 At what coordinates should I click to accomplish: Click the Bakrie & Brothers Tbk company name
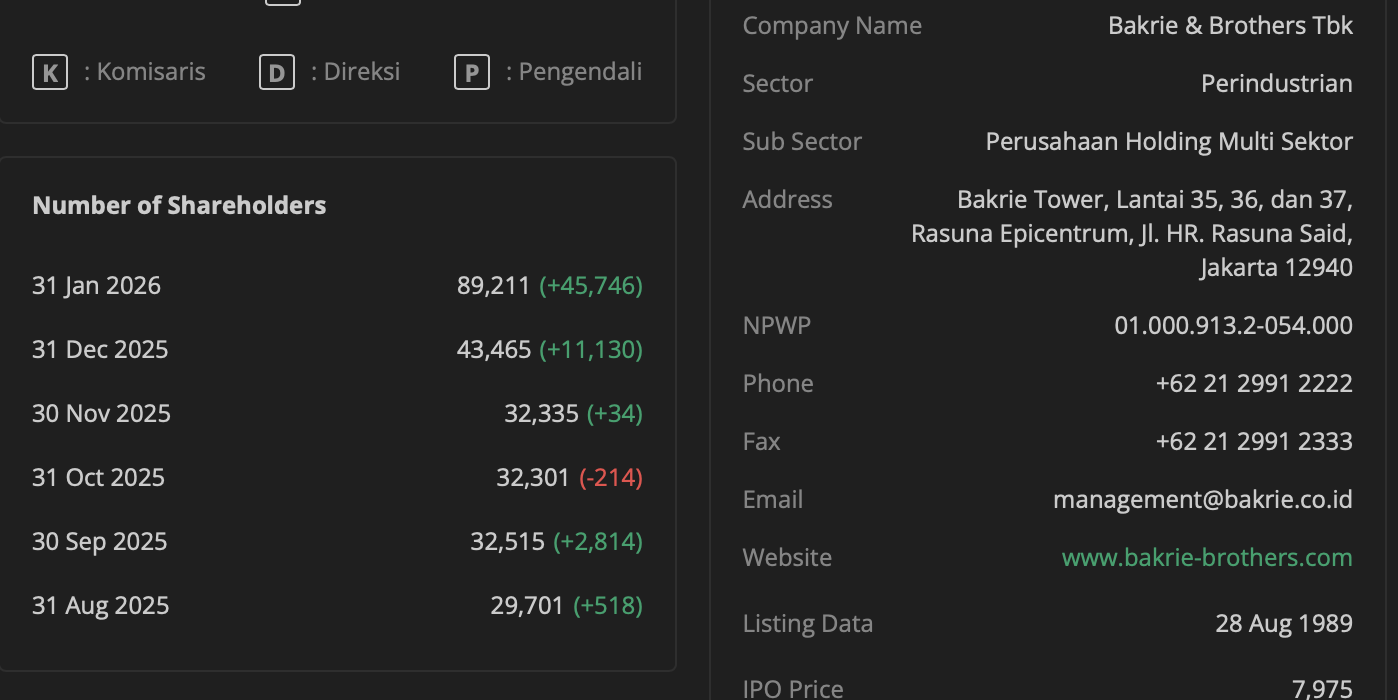click(1230, 26)
